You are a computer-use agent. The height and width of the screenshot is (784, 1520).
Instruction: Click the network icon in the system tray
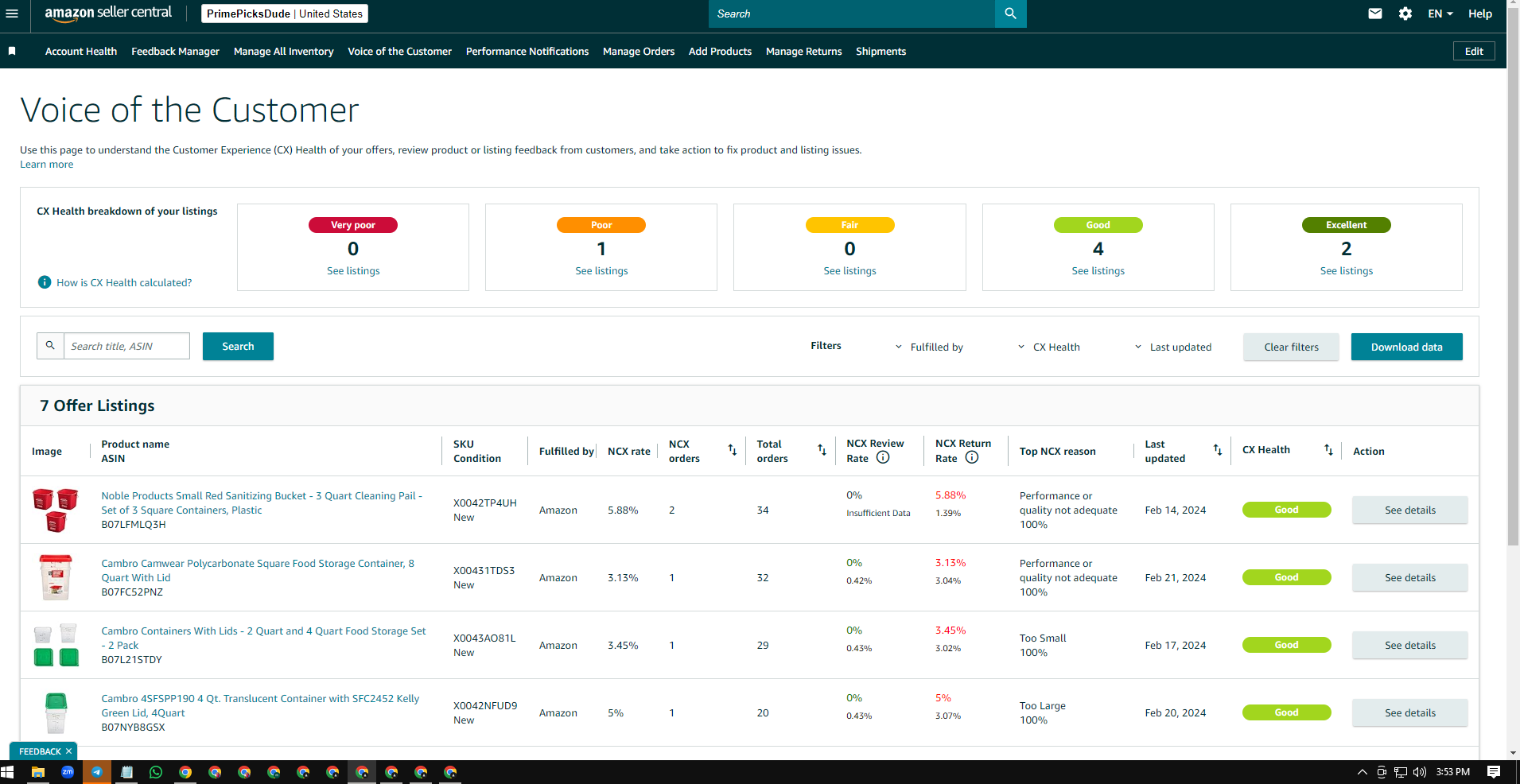pos(1401,772)
